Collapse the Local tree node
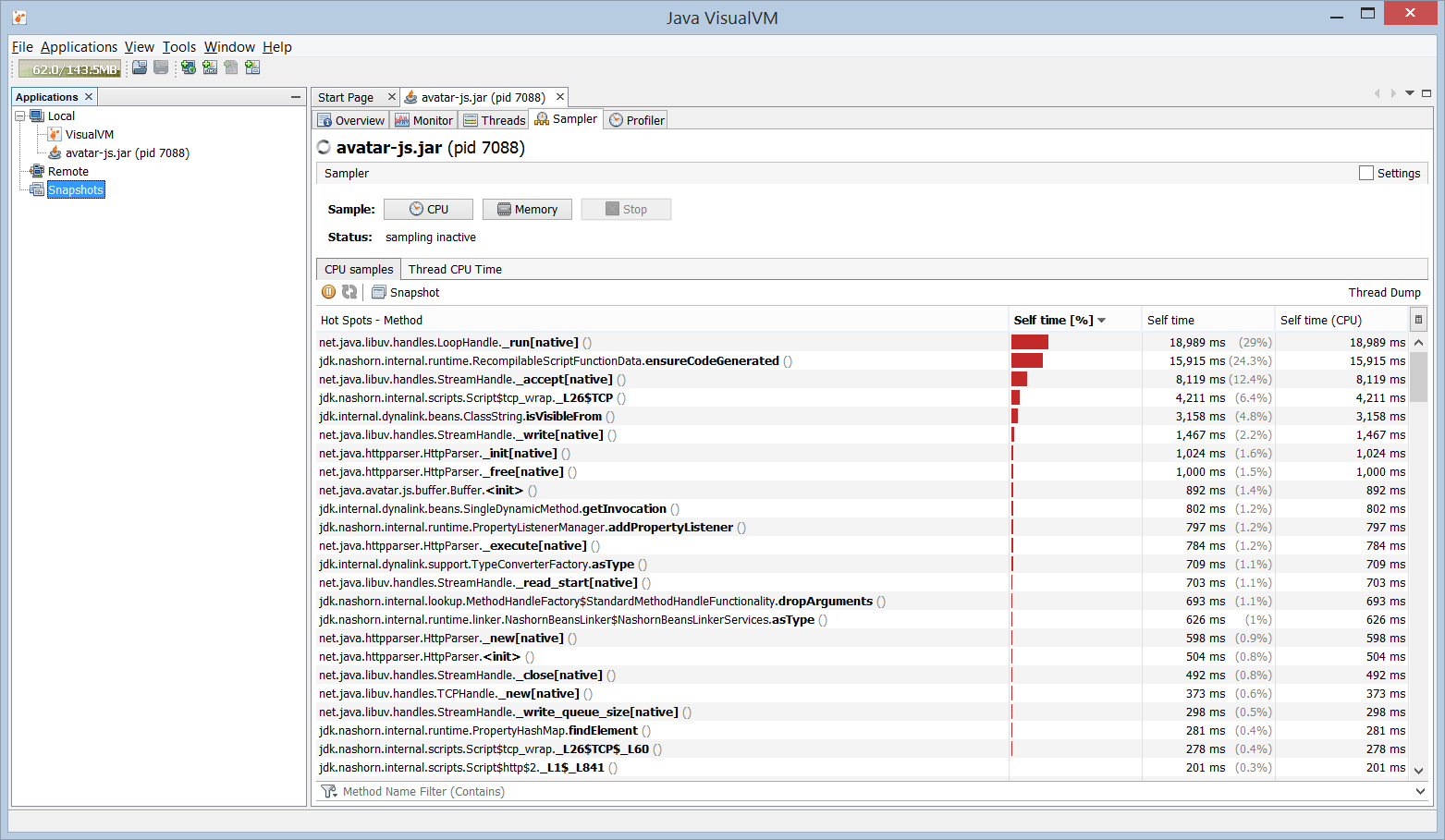1445x840 pixels. [x=19, y=116]
